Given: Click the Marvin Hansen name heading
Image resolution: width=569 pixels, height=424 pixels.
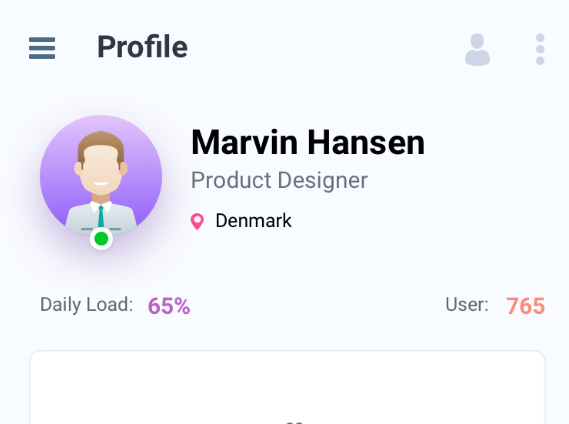Looking at the screenshot, I should [x=308, y=142].
